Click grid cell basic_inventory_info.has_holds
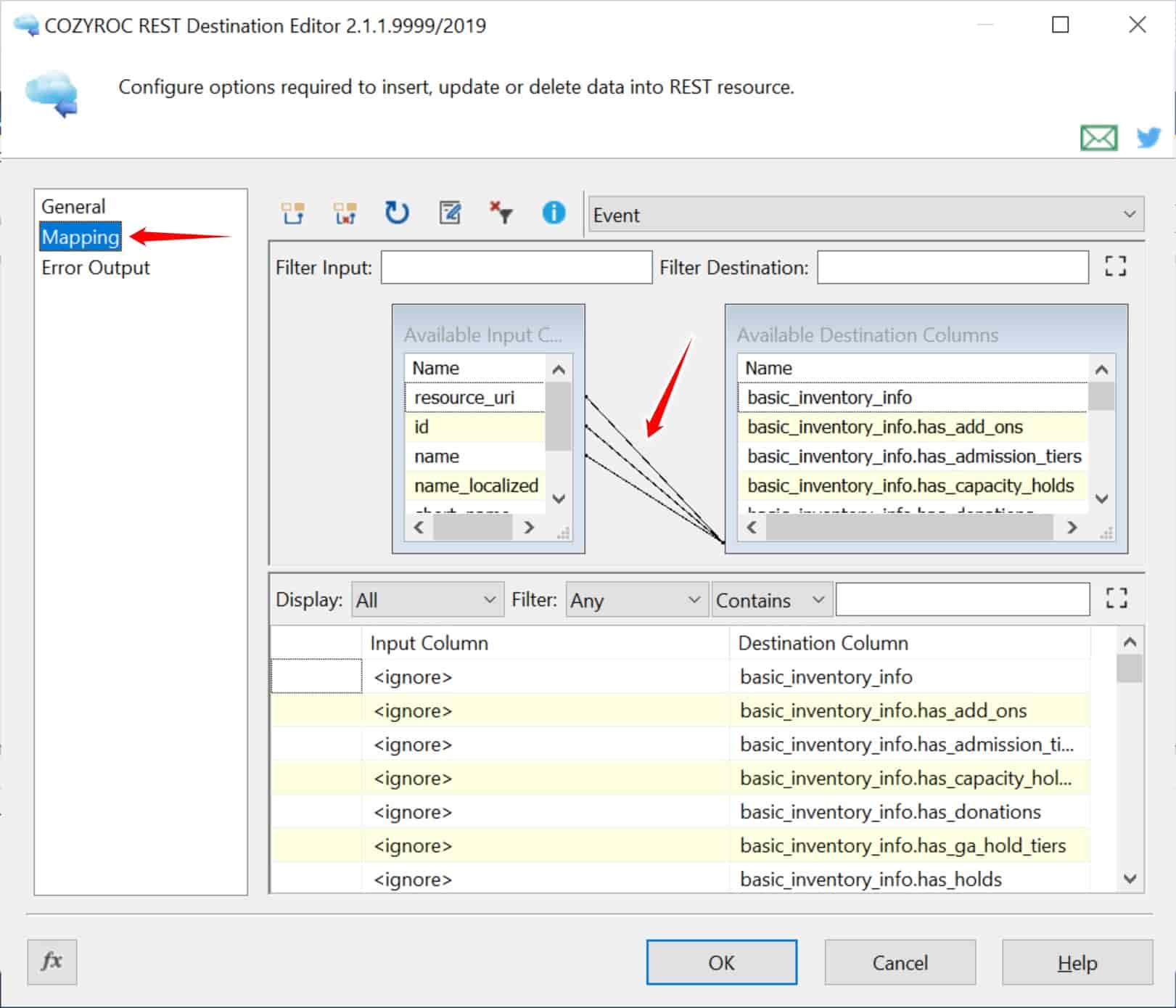Screen dimensions: 1176x1008 910,880
